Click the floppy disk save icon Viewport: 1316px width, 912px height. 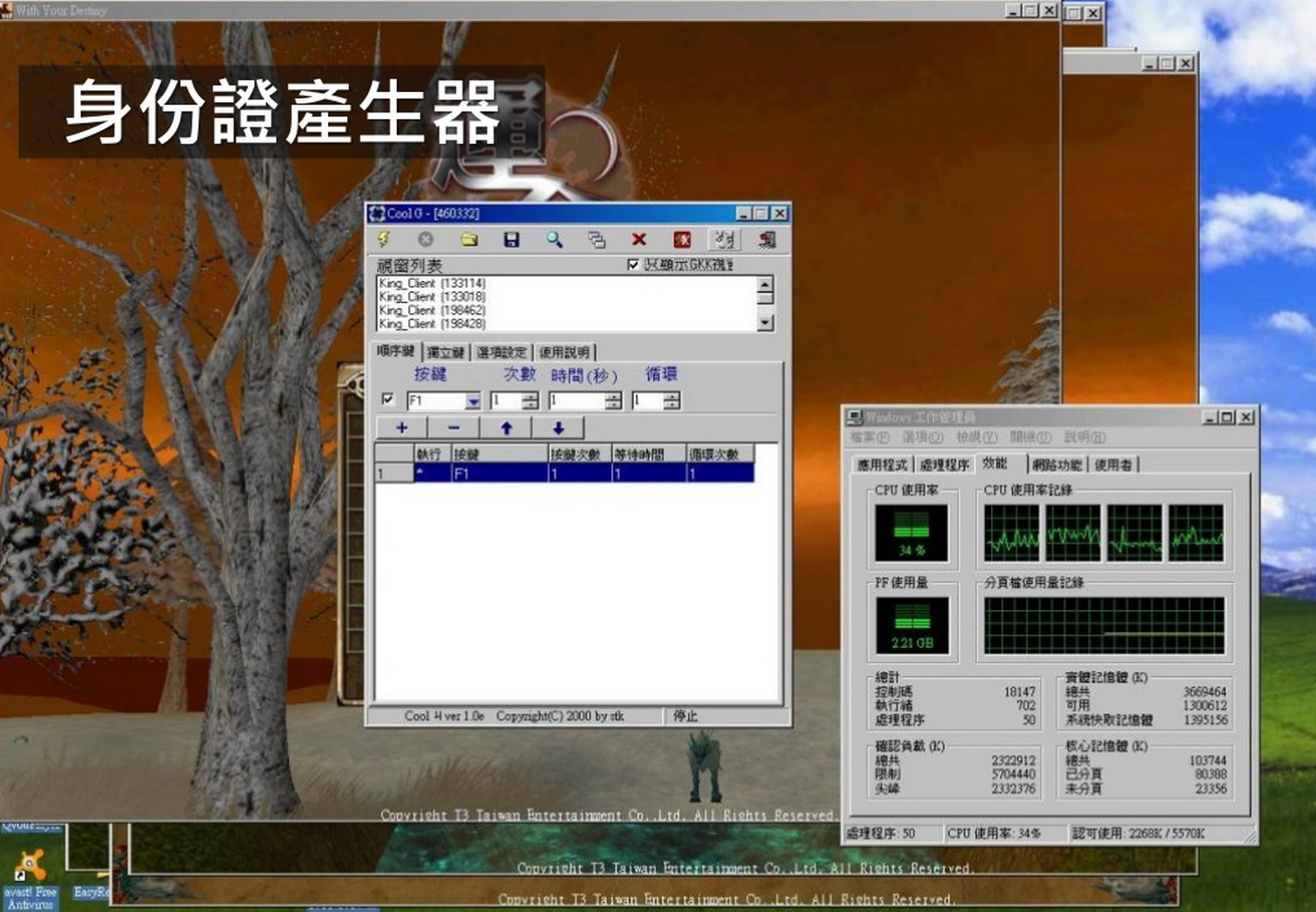(x=511, y=240)
